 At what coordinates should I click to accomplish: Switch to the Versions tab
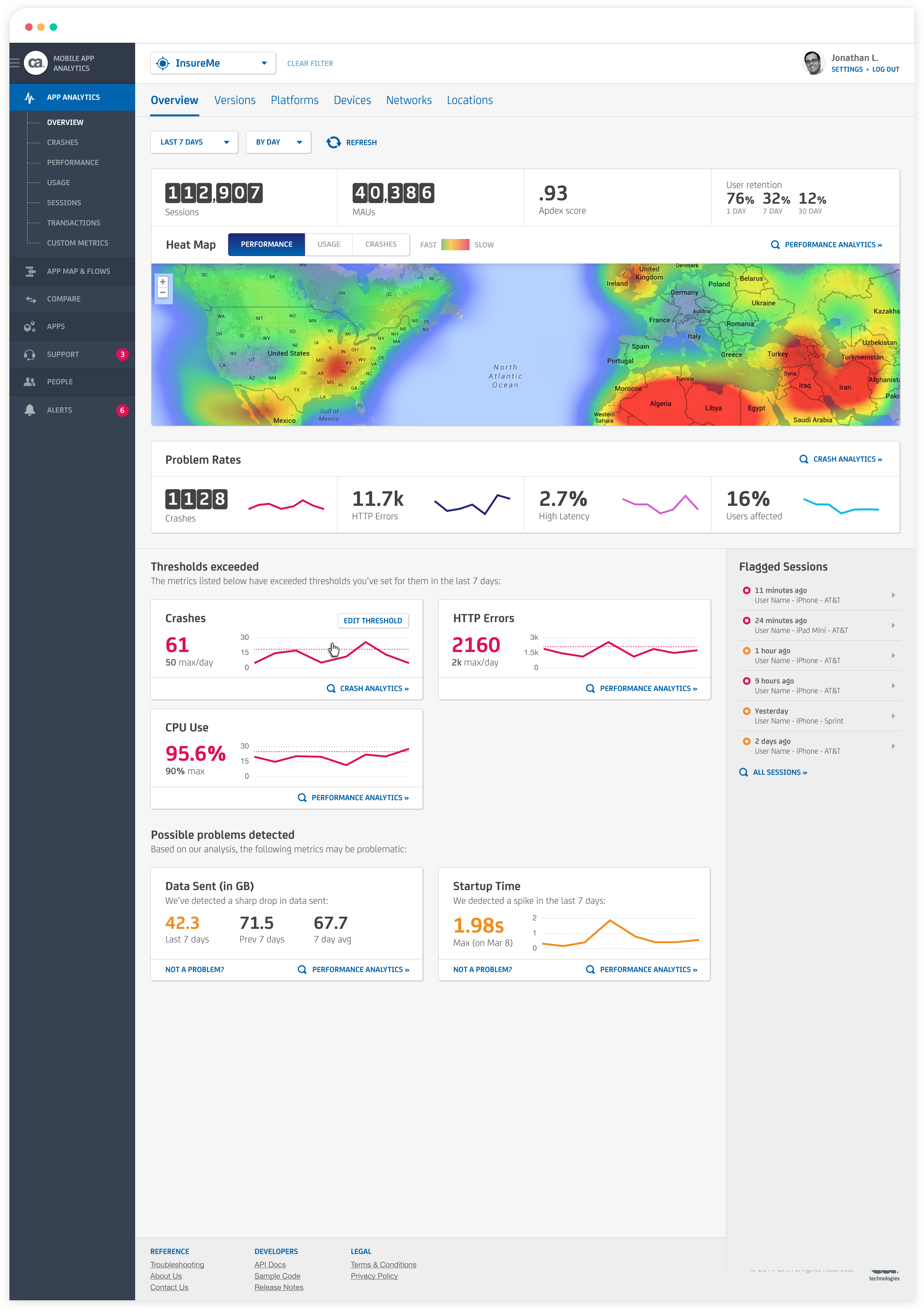(234, 101)
